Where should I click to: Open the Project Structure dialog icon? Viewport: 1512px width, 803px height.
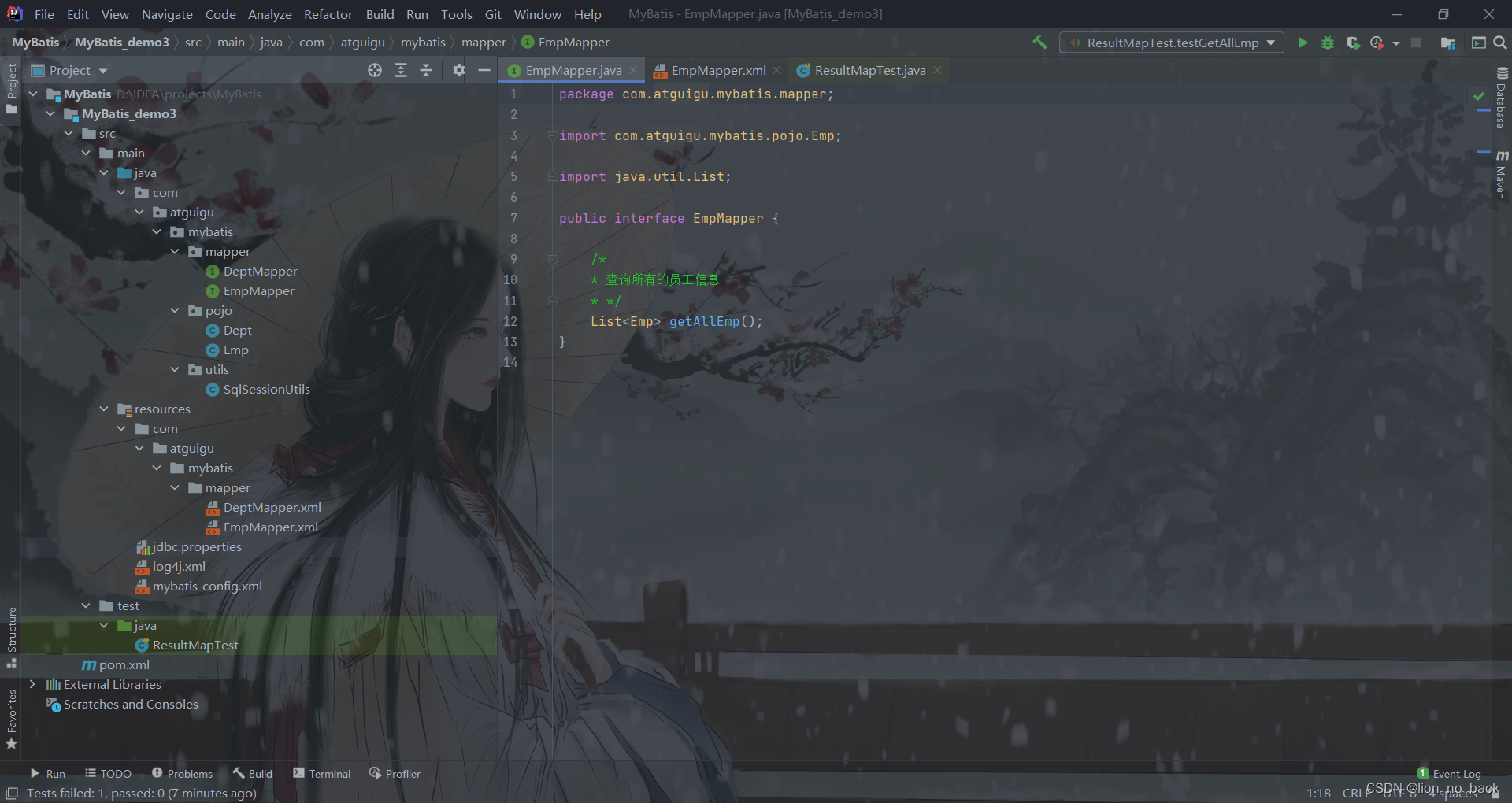pyautogui.click(x=1447, y=43)
